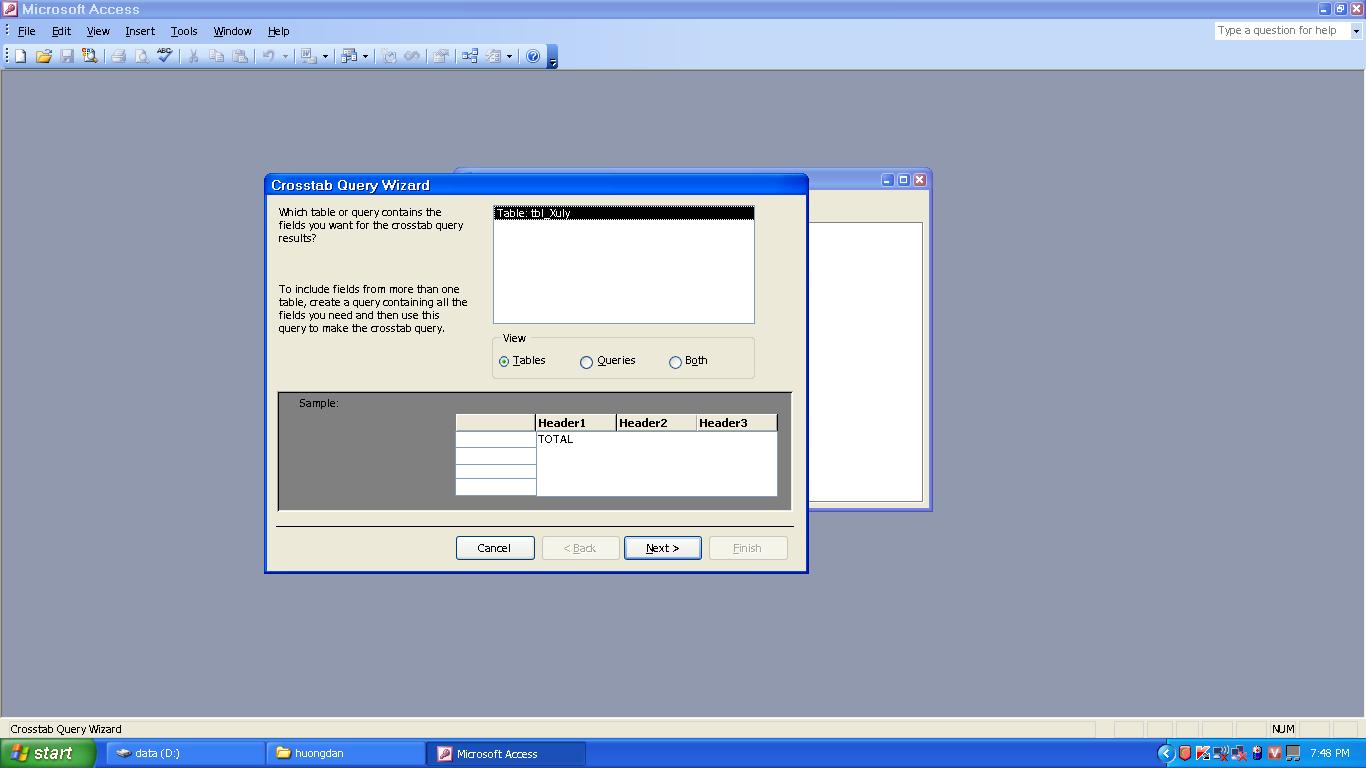Click the File Search toolbar icon

90,56
